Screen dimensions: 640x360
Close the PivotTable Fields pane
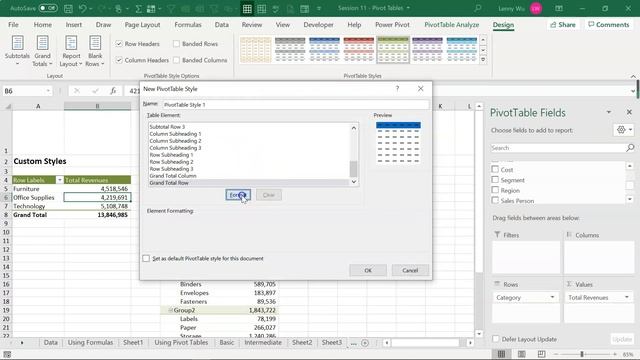coord(629,112)
